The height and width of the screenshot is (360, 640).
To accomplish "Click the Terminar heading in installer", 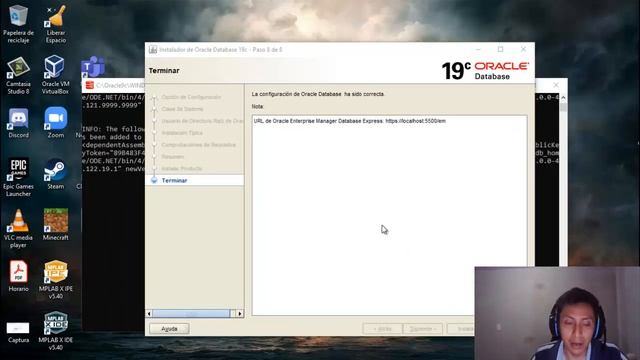I will tap(164, 71).
